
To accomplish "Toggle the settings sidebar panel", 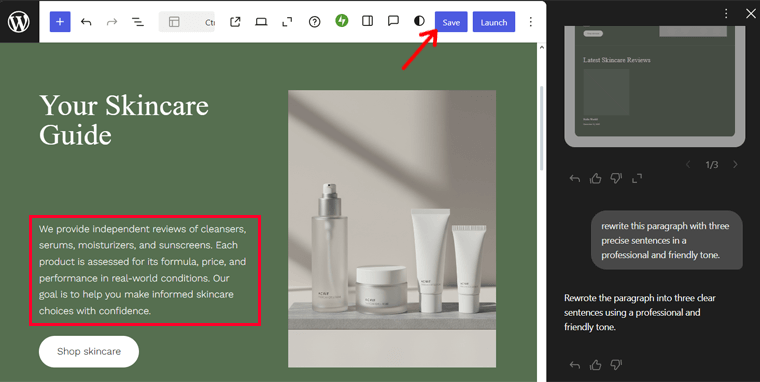I will (367, 21).
